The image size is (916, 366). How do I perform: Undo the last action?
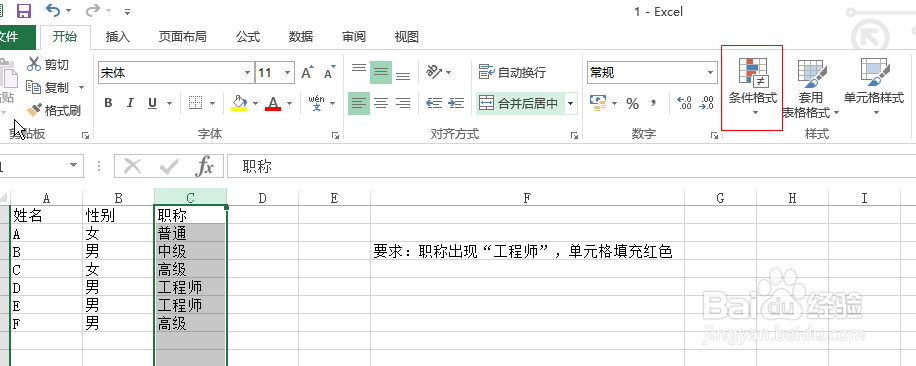coord(53,11)
